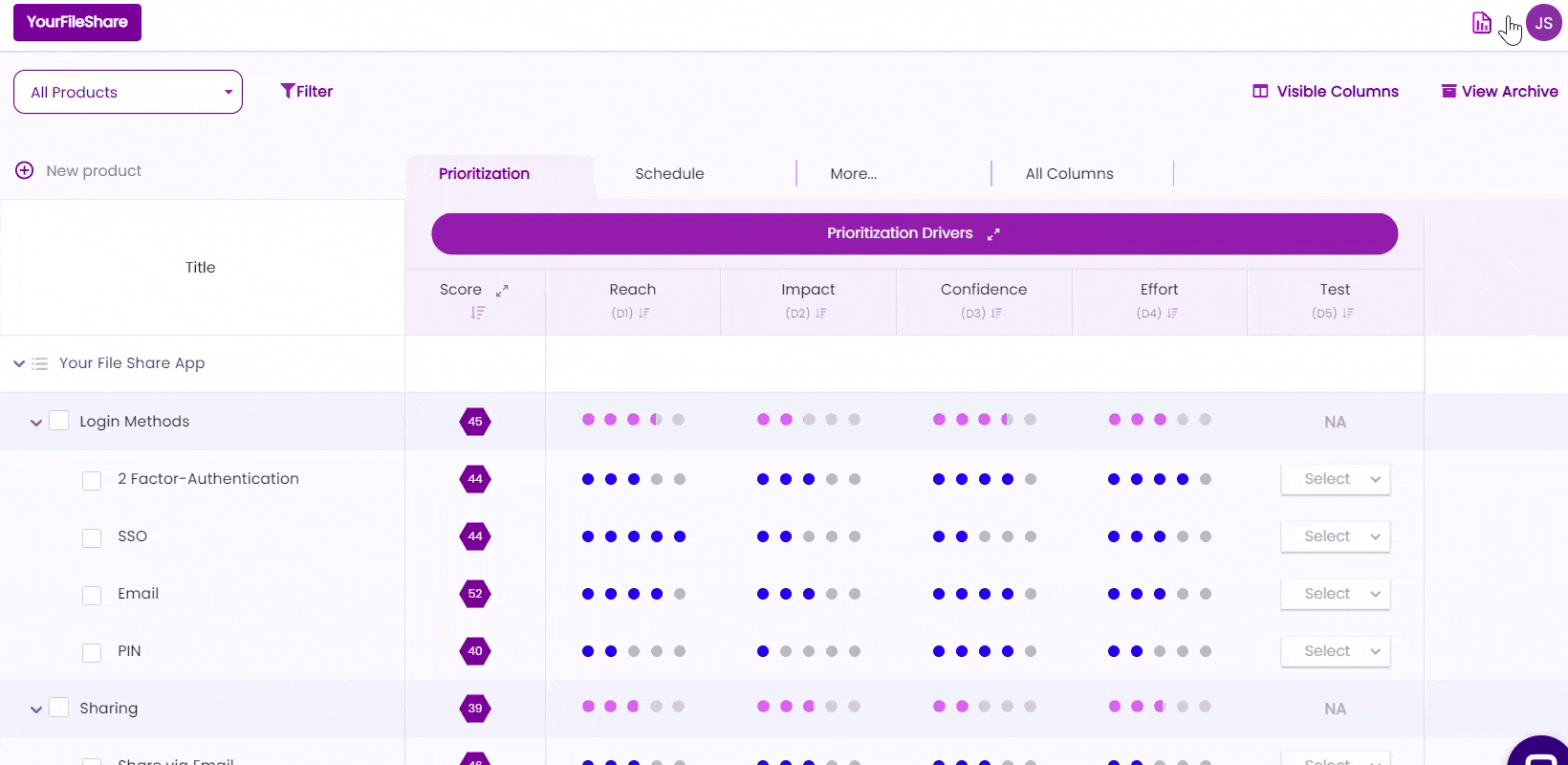Open Test Select dropdown for SSO
The height and width of the screenshot is (765, 1568).
(x=1336, y=536)
